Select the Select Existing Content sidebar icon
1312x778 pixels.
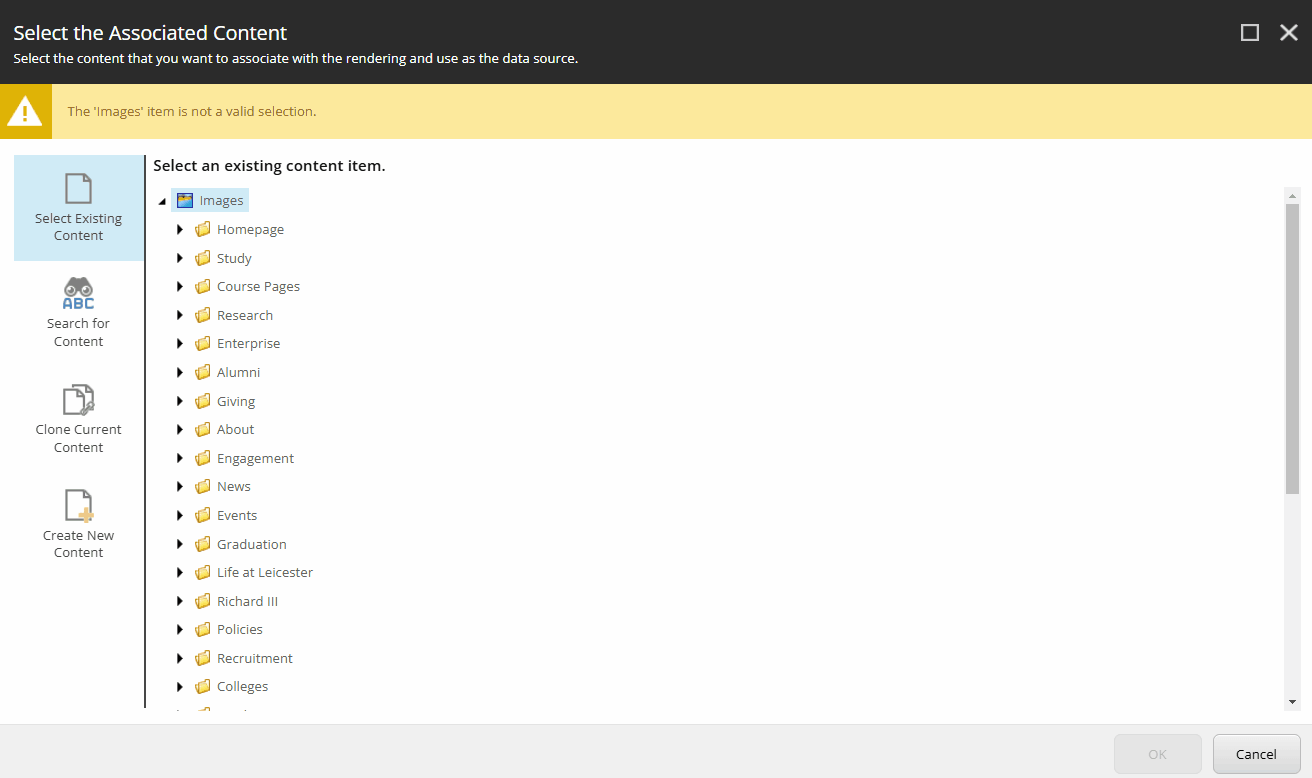[x=78, y=207]
